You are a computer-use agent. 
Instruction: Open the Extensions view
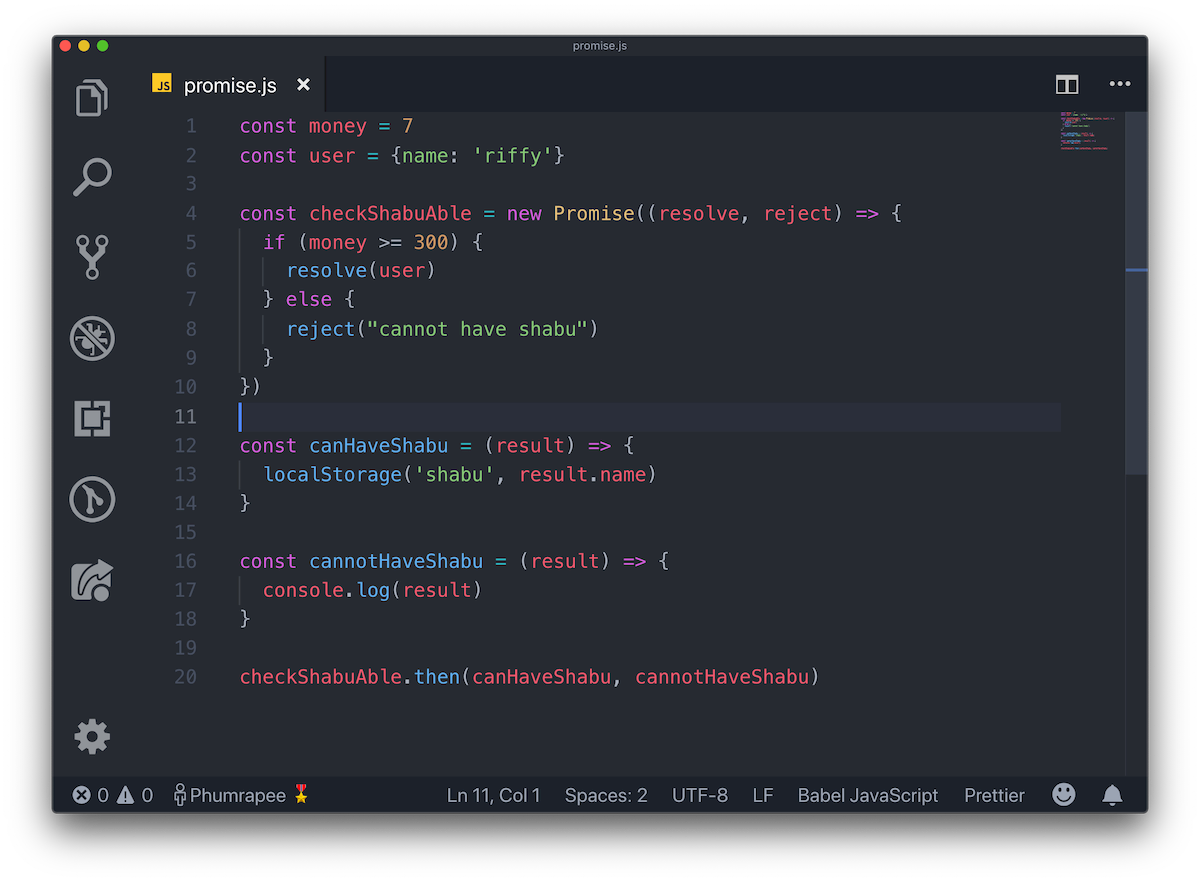[x=92, y=418]
